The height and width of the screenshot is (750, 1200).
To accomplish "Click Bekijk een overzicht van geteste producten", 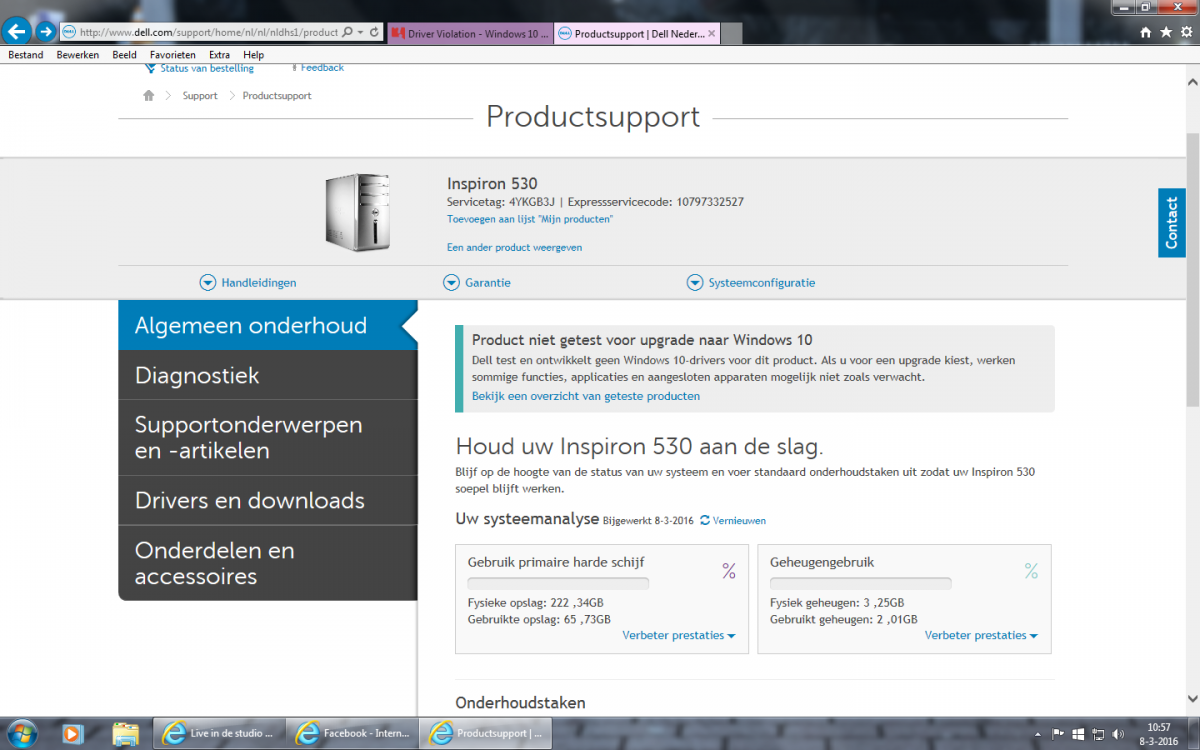I will pos(586,396).
